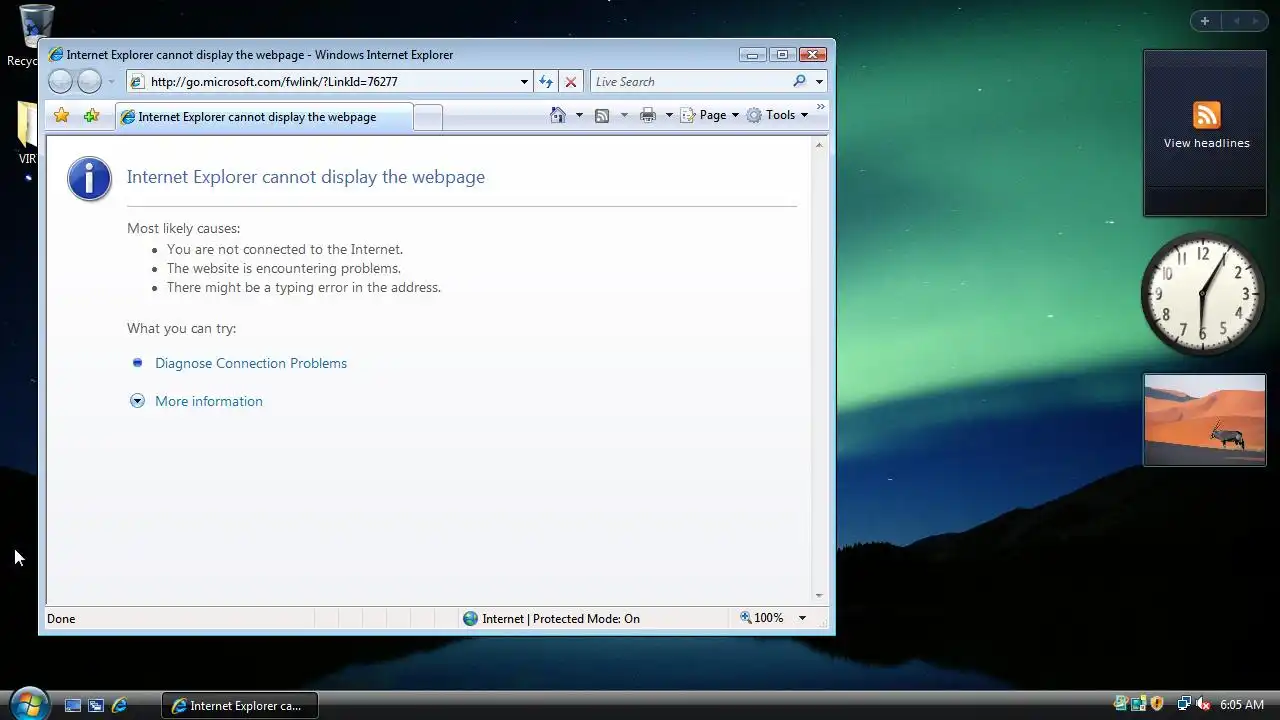The image size is (1280, 720).
Task: Click the Switch Between Windows icon
Action: click(96, 705)
